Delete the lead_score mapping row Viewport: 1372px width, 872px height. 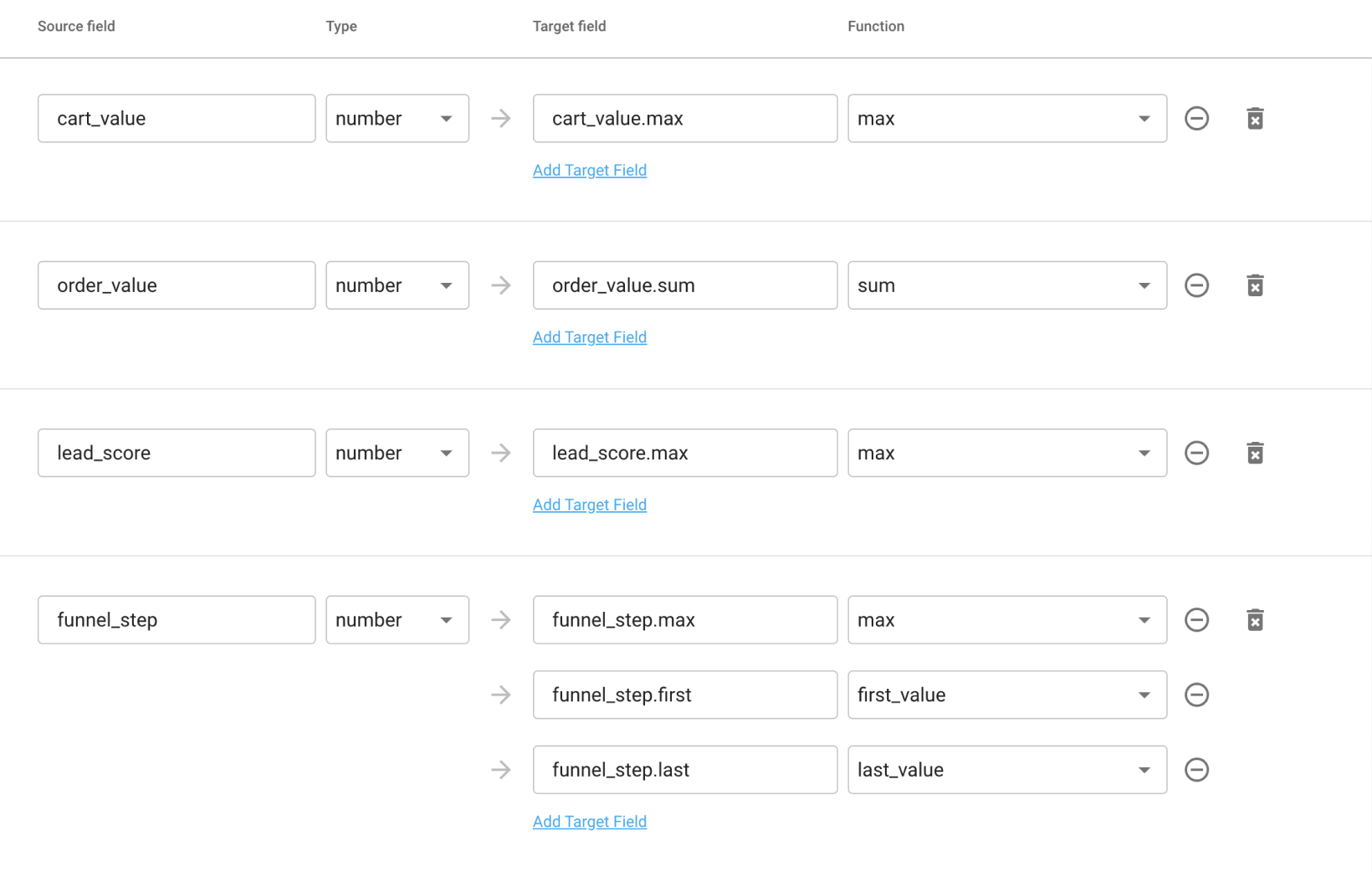click(1255, 453)
